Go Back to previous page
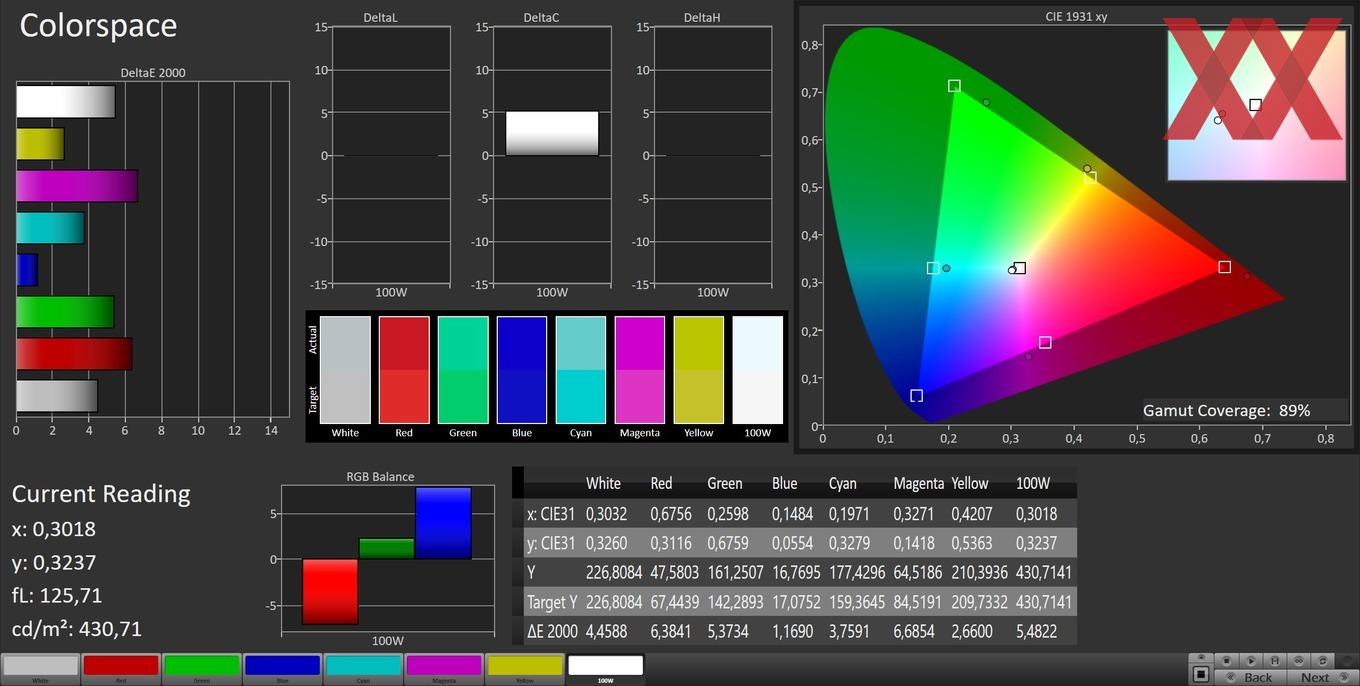1360x686 pixels. pos(1251,677)
